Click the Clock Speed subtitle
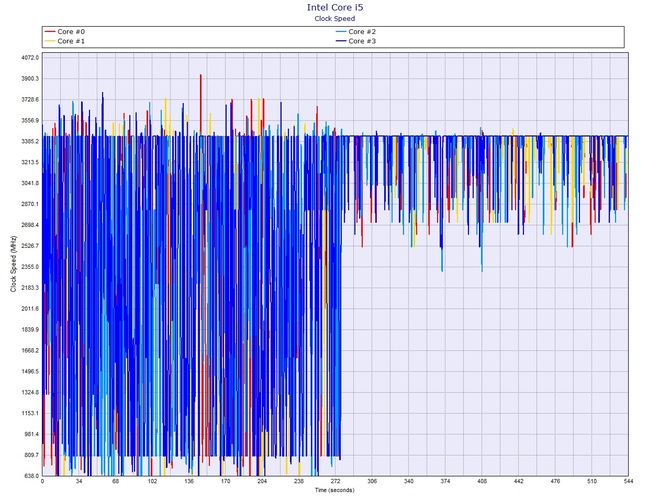670x502 pixels. pos(335,18)
